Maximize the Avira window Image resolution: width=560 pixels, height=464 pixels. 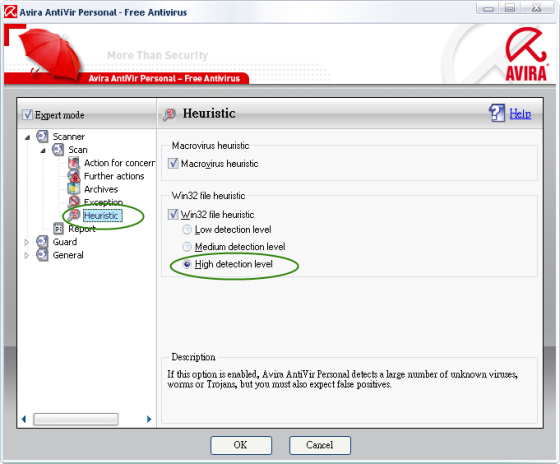click(510, 8)
